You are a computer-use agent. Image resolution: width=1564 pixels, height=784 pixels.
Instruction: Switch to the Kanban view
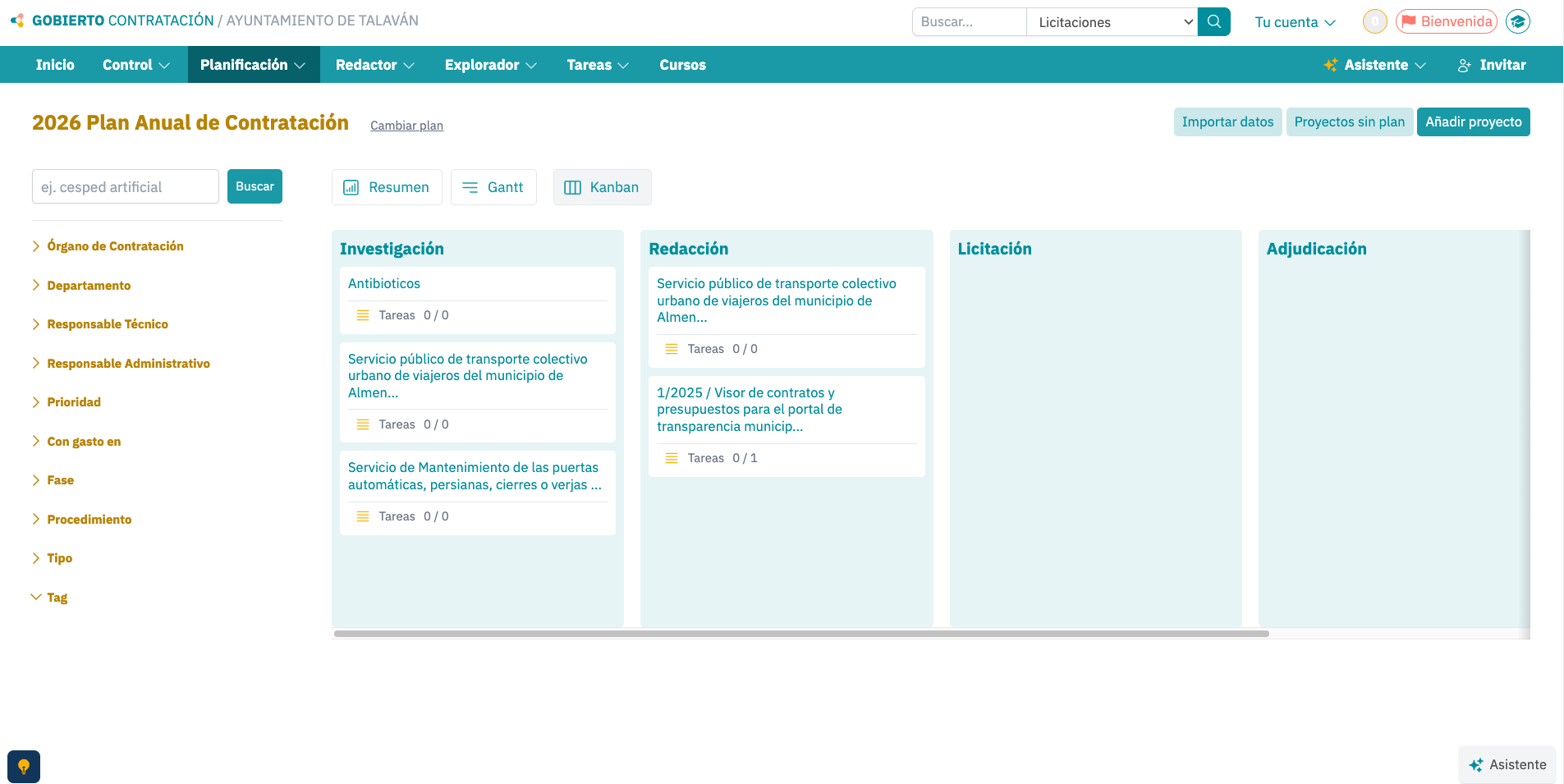602,187
